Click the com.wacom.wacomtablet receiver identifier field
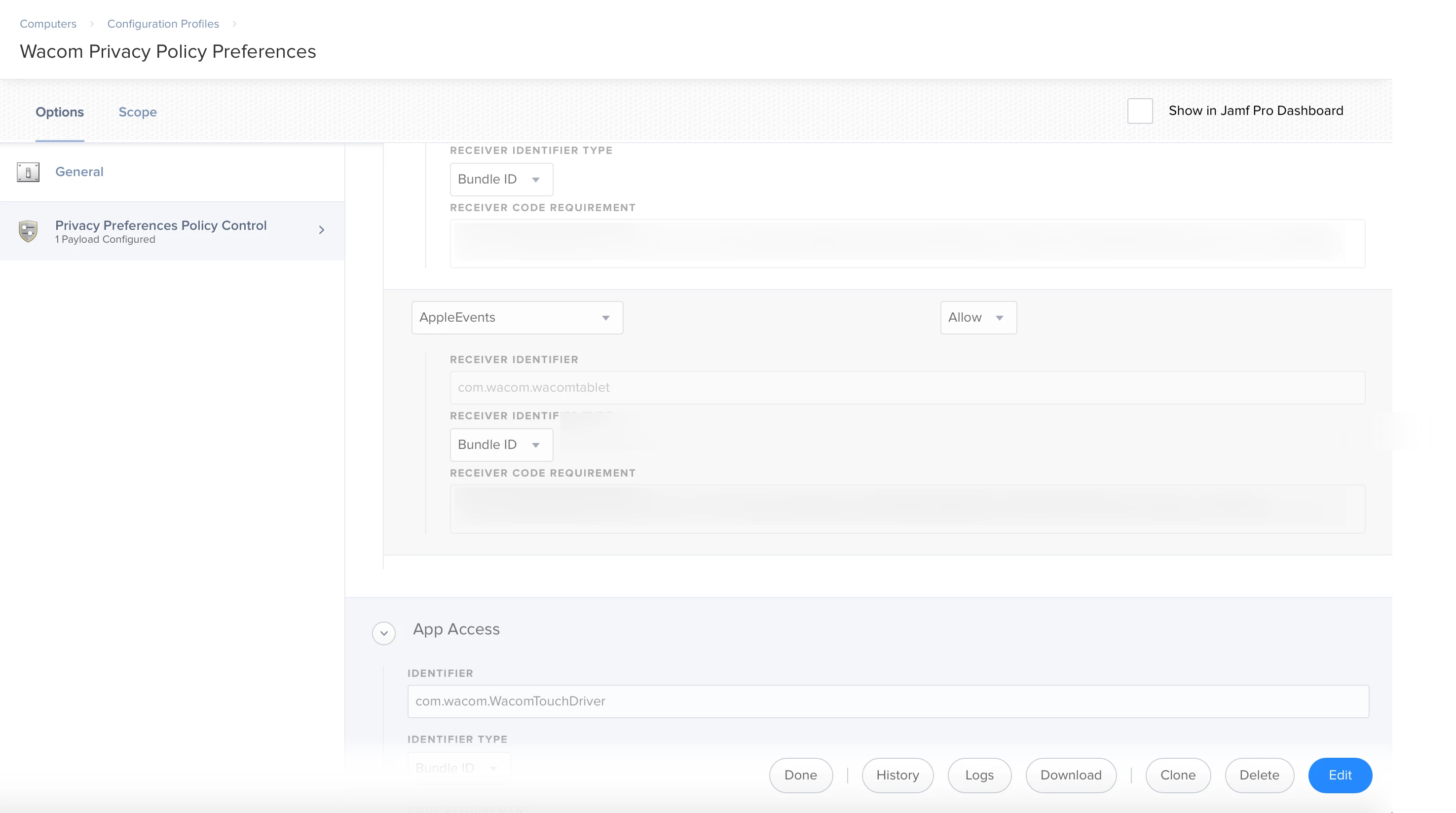Screen dimensions: 1456x813 pos(907,388)
